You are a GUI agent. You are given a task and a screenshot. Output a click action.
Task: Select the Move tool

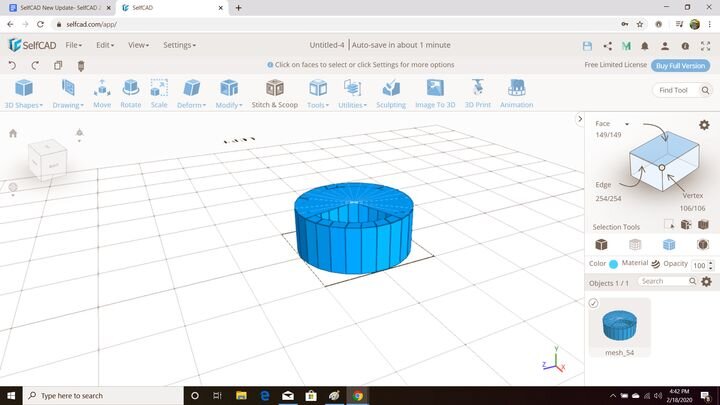(102, 92)
